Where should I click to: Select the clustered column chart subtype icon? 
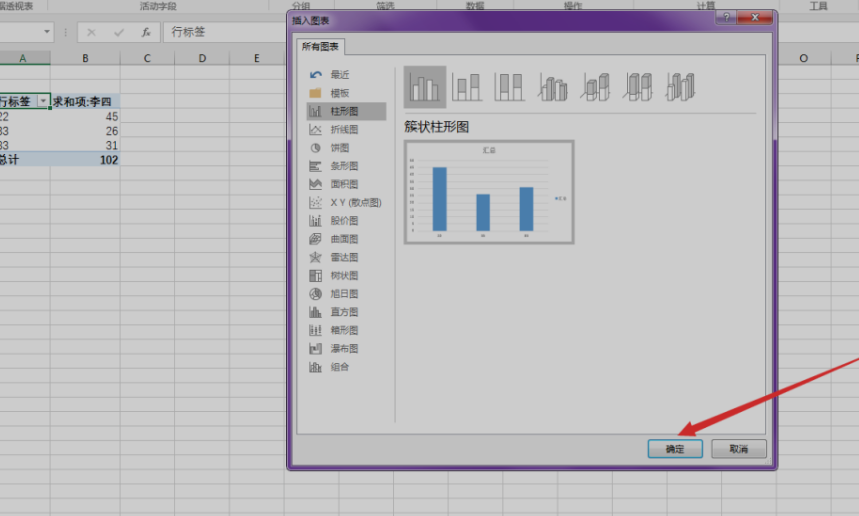(425, 87)
